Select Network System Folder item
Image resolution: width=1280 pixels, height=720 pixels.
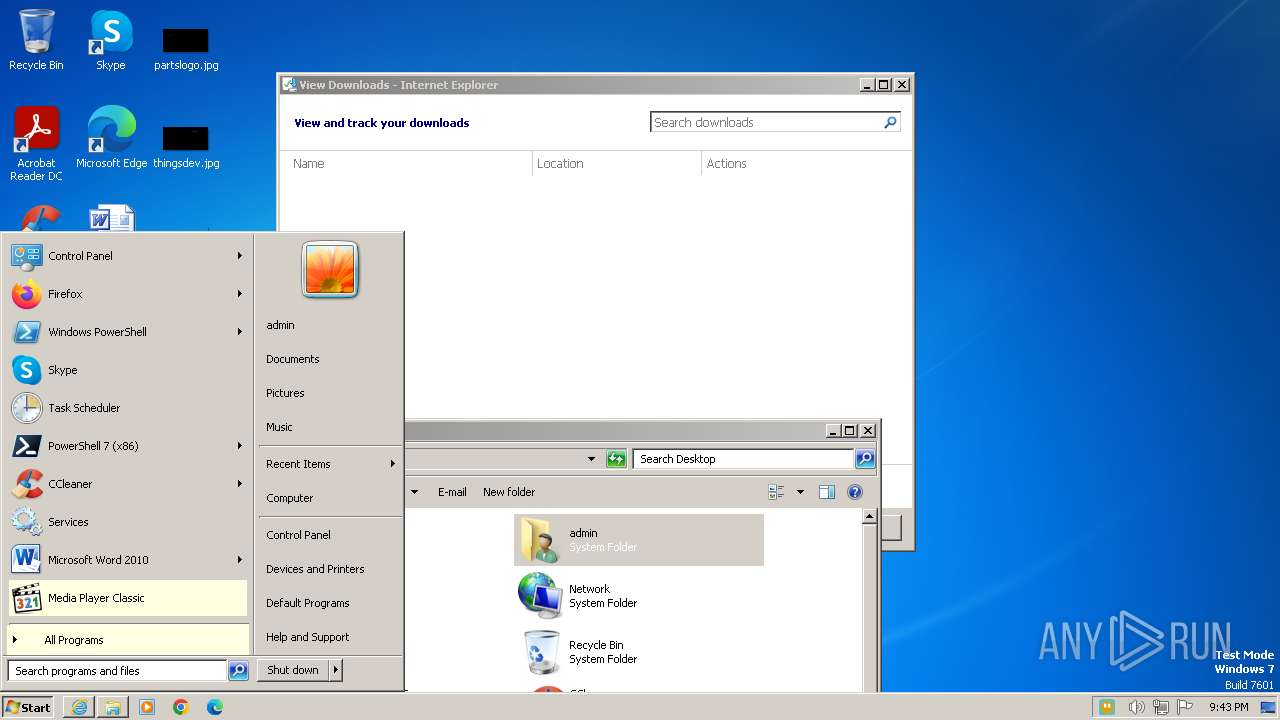(639, 596)
